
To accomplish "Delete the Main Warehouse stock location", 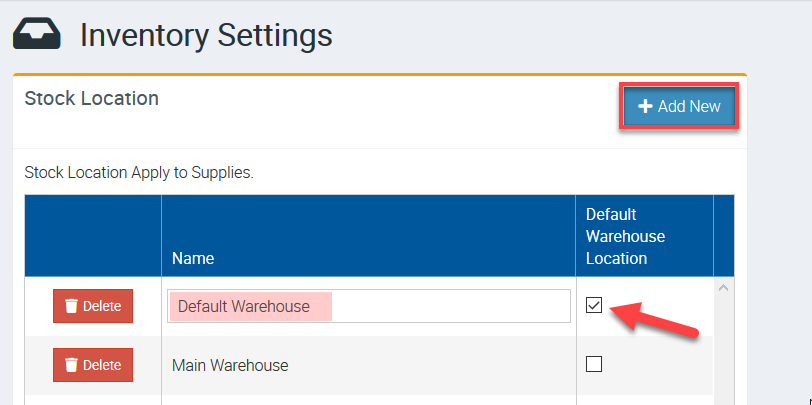I will coord(93,365).
